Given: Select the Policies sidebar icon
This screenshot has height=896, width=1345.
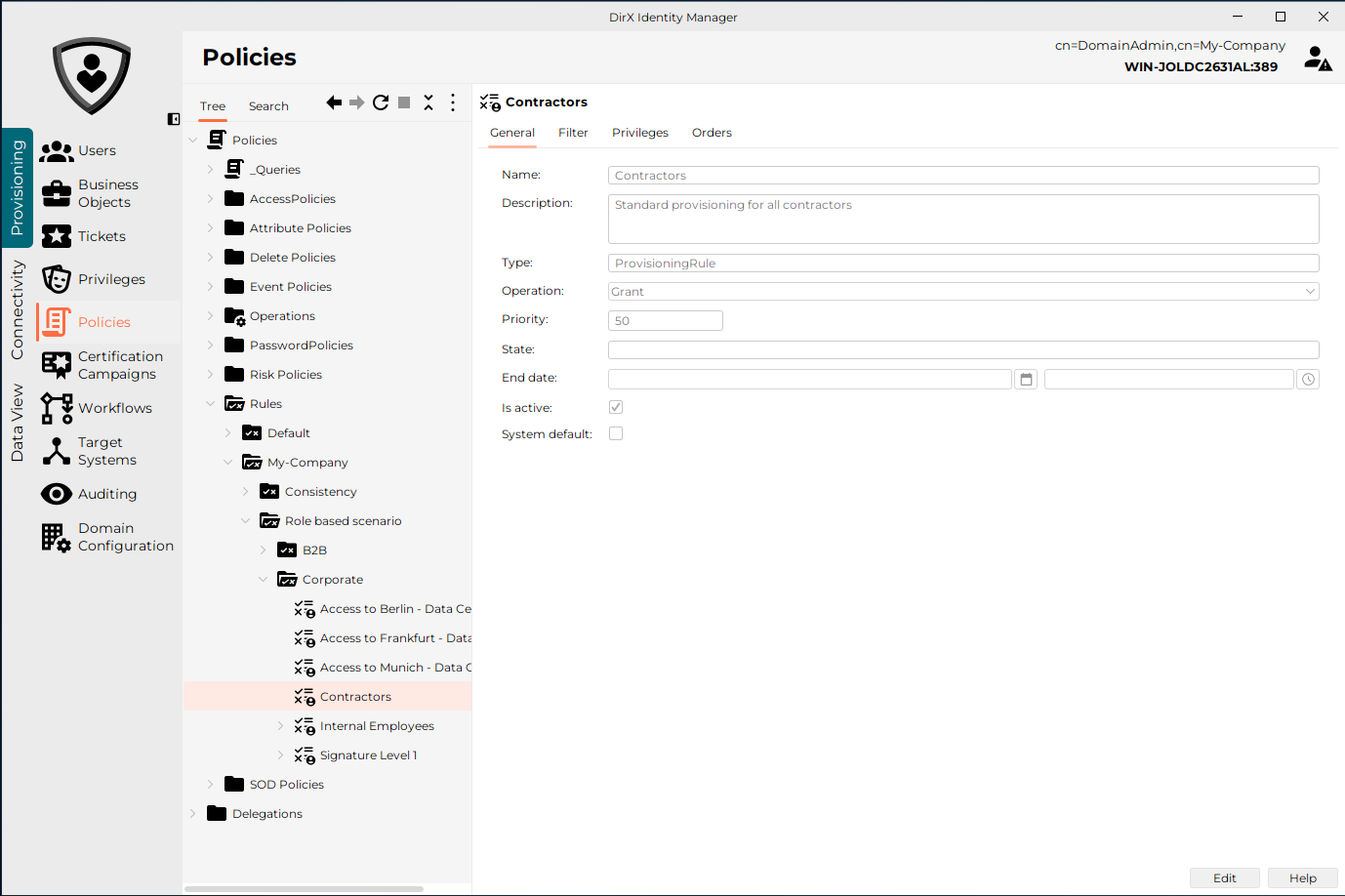Looking at the screenshot, I should (x=57, y=322).
